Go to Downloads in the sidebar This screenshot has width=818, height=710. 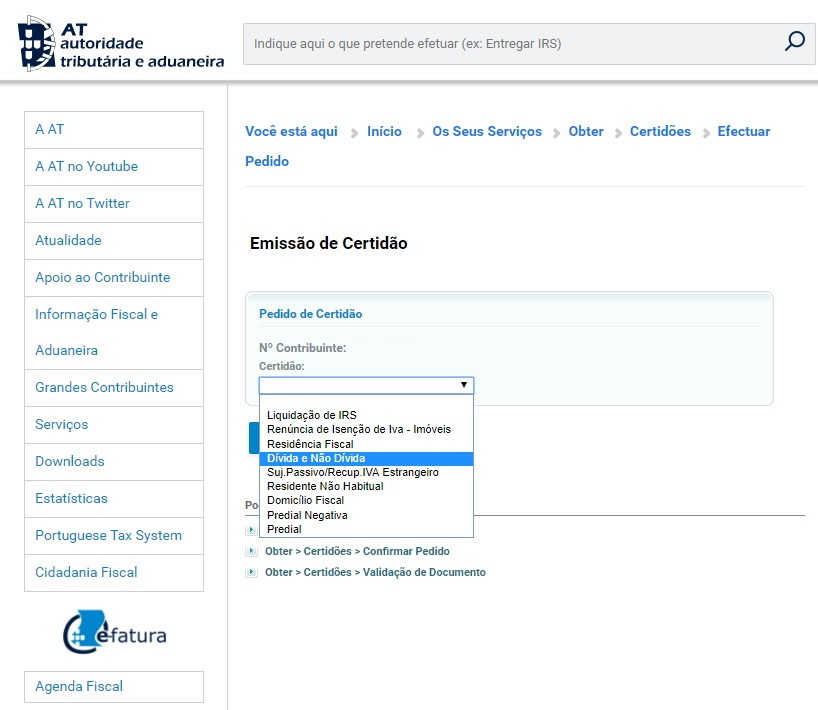(70, 461)
